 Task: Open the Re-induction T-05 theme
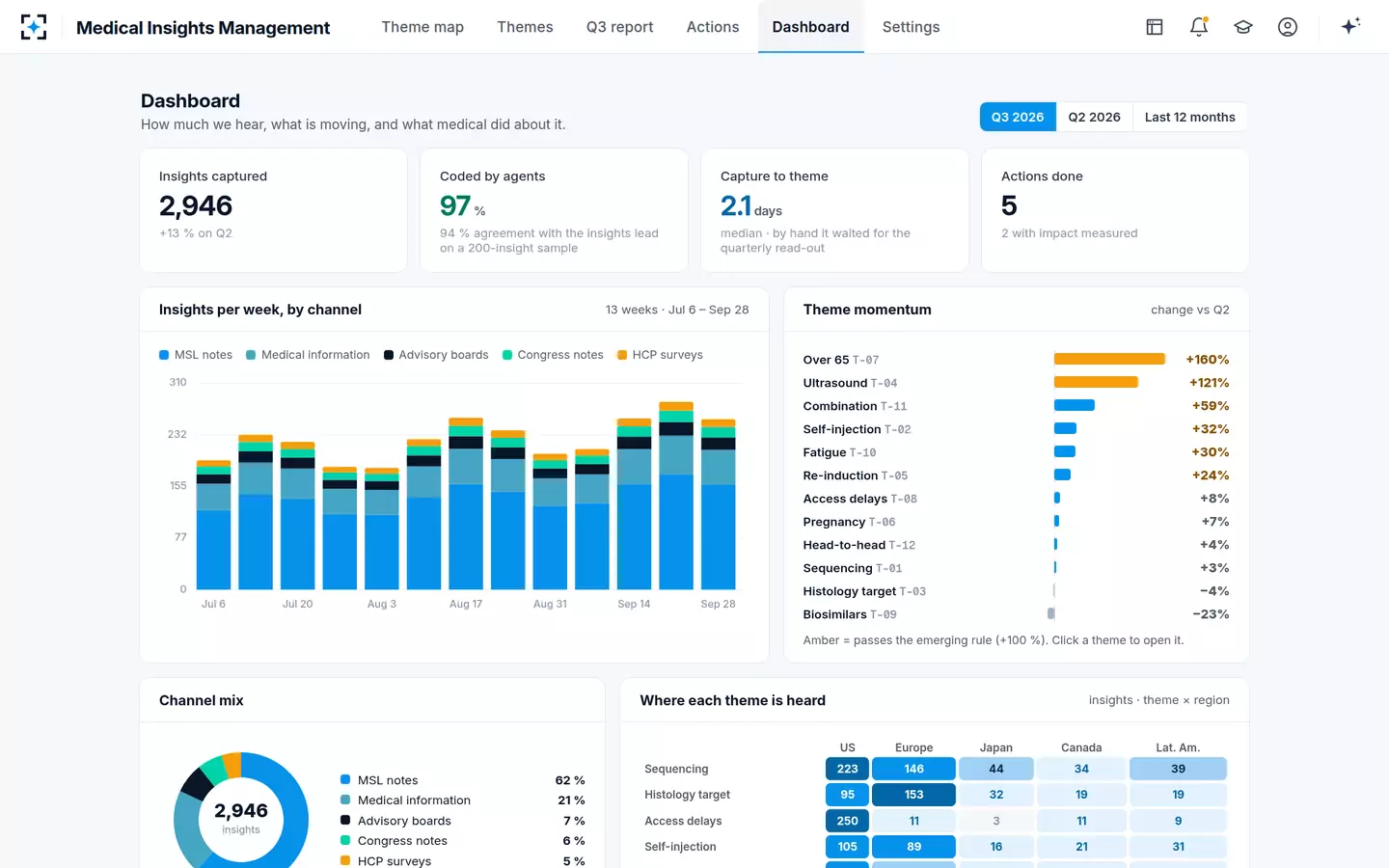1016,475
